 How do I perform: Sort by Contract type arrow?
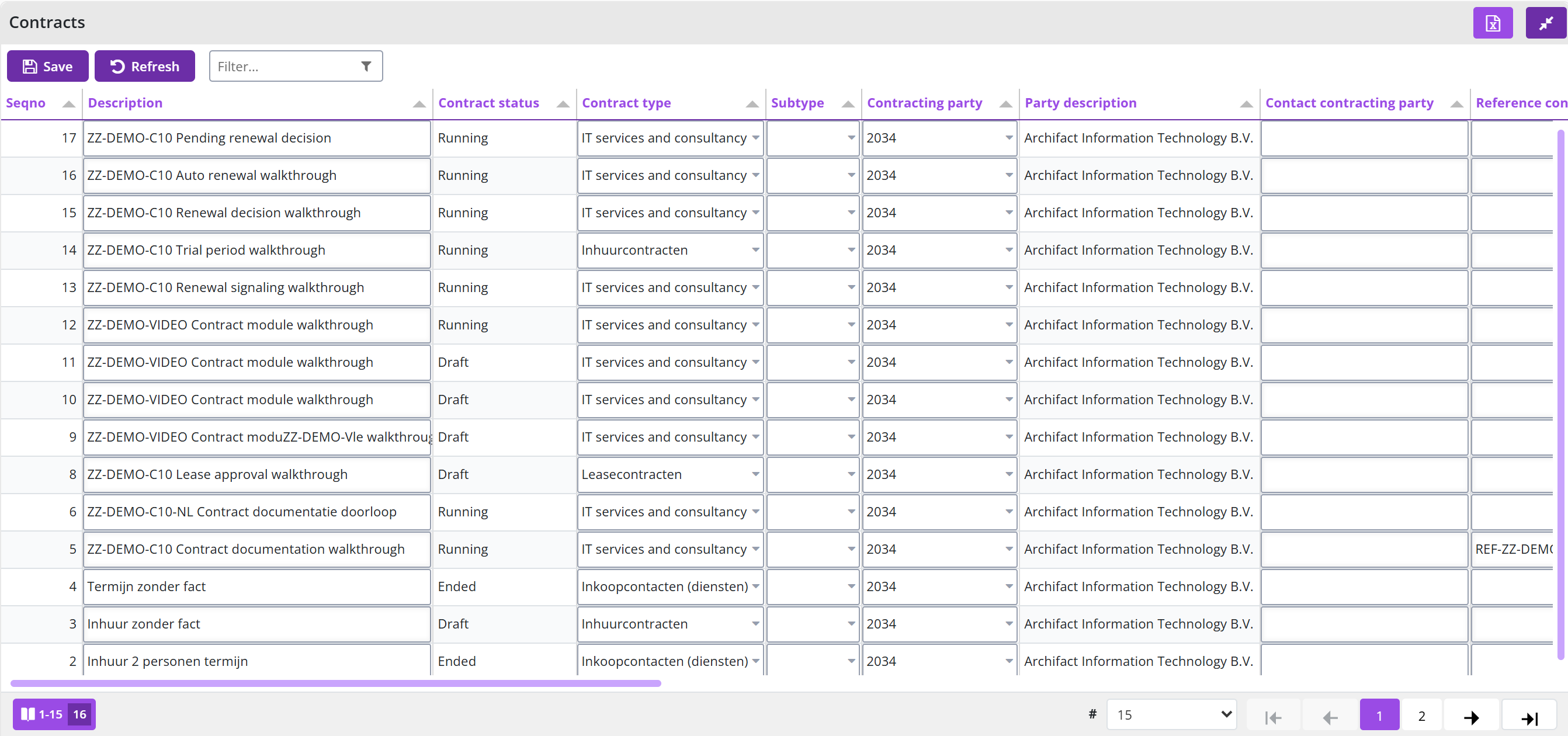point(752,103)
